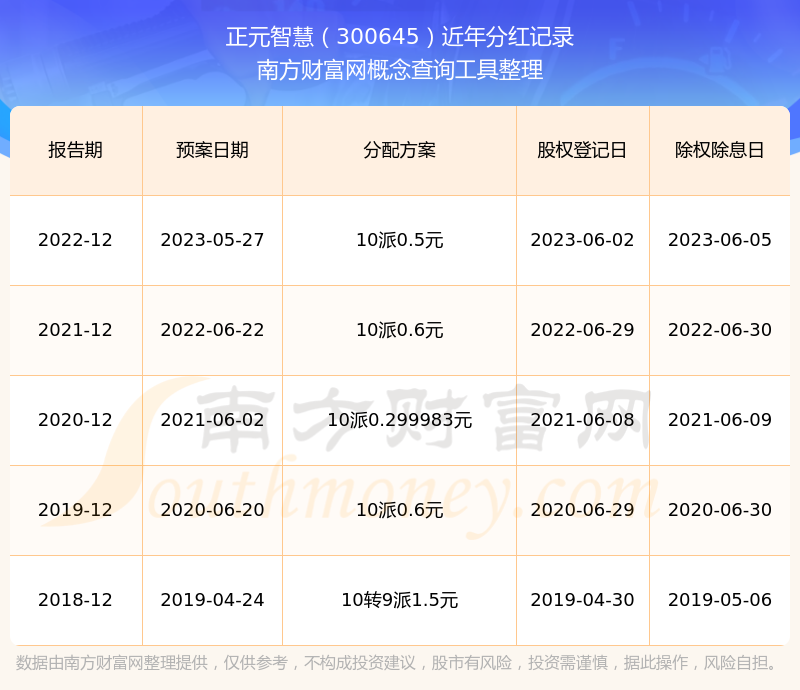Select record date 2019-04-30
This screenshot has height=690, width=800.
pos(582,600)
